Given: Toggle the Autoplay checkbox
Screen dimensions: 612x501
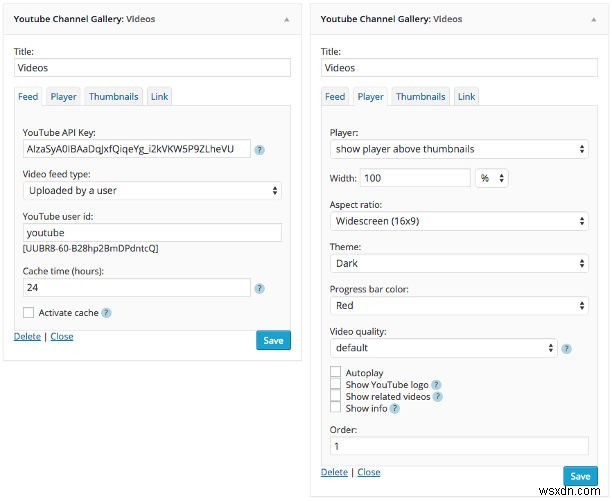Looking at the screenshot, I should [335, 372].
